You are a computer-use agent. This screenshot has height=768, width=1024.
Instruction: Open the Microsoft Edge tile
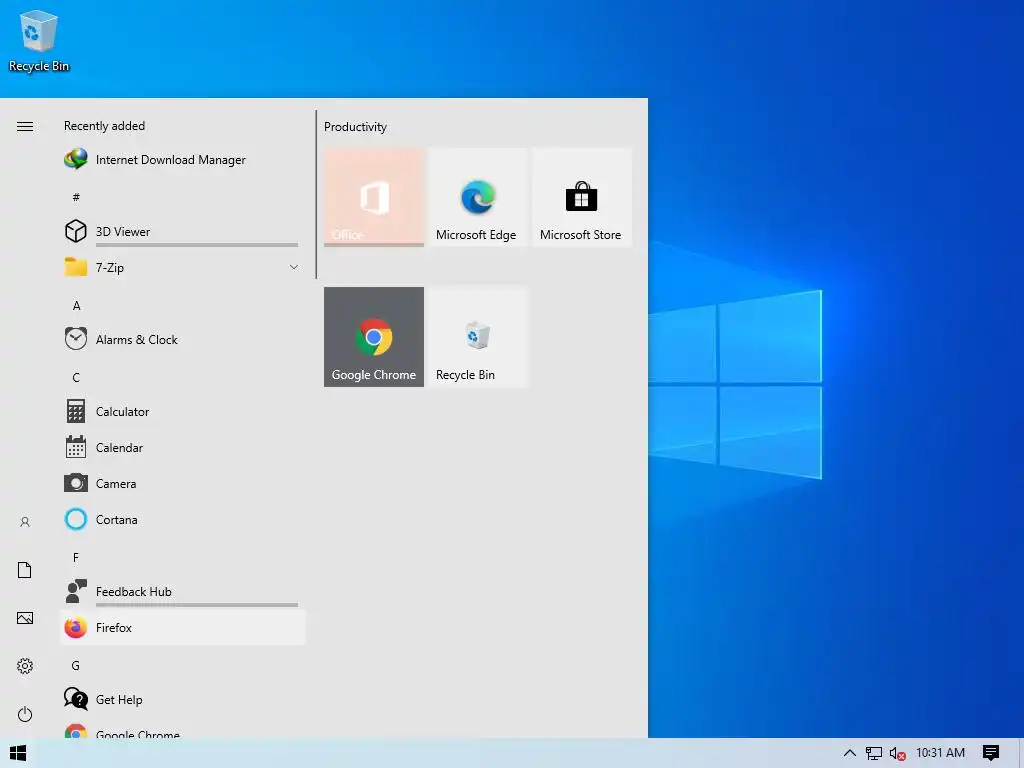pyautogui.click(x=477, y=197)
